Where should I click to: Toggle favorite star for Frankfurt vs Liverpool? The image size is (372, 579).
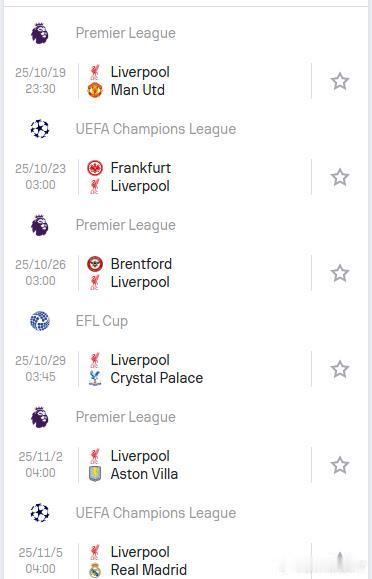tap(339, 177)
